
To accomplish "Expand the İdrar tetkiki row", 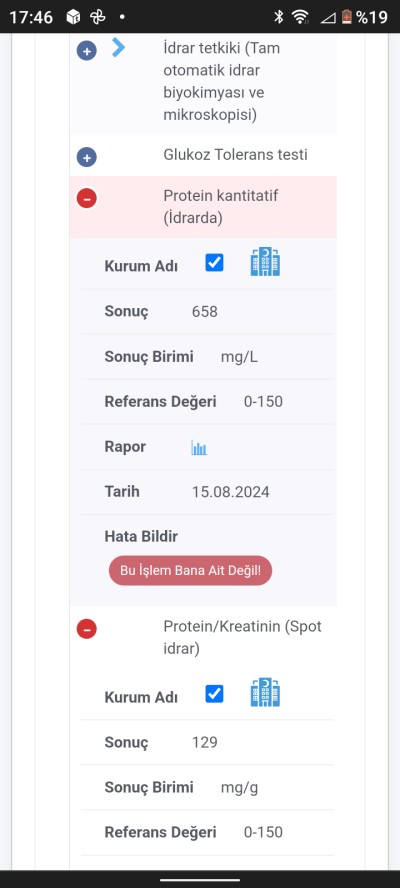I will tap(87, 51).
